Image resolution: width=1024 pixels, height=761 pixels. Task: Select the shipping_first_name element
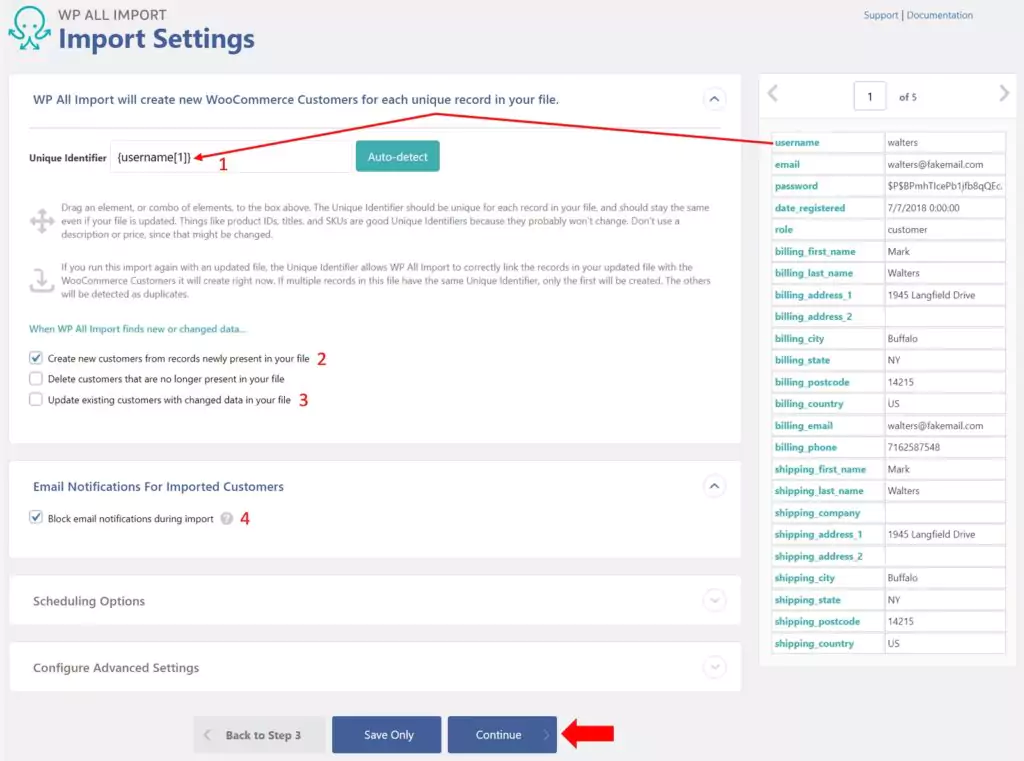(820, 469)
